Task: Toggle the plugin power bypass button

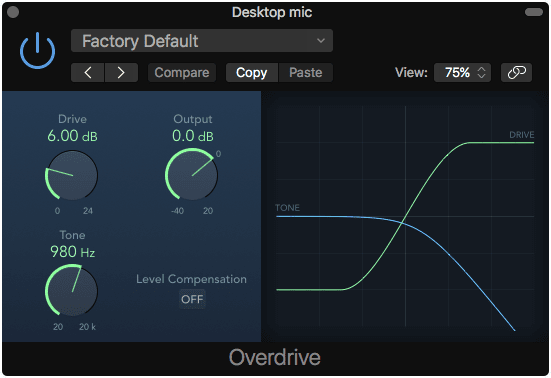Action: pyautogui.click(x=38, y=51)
